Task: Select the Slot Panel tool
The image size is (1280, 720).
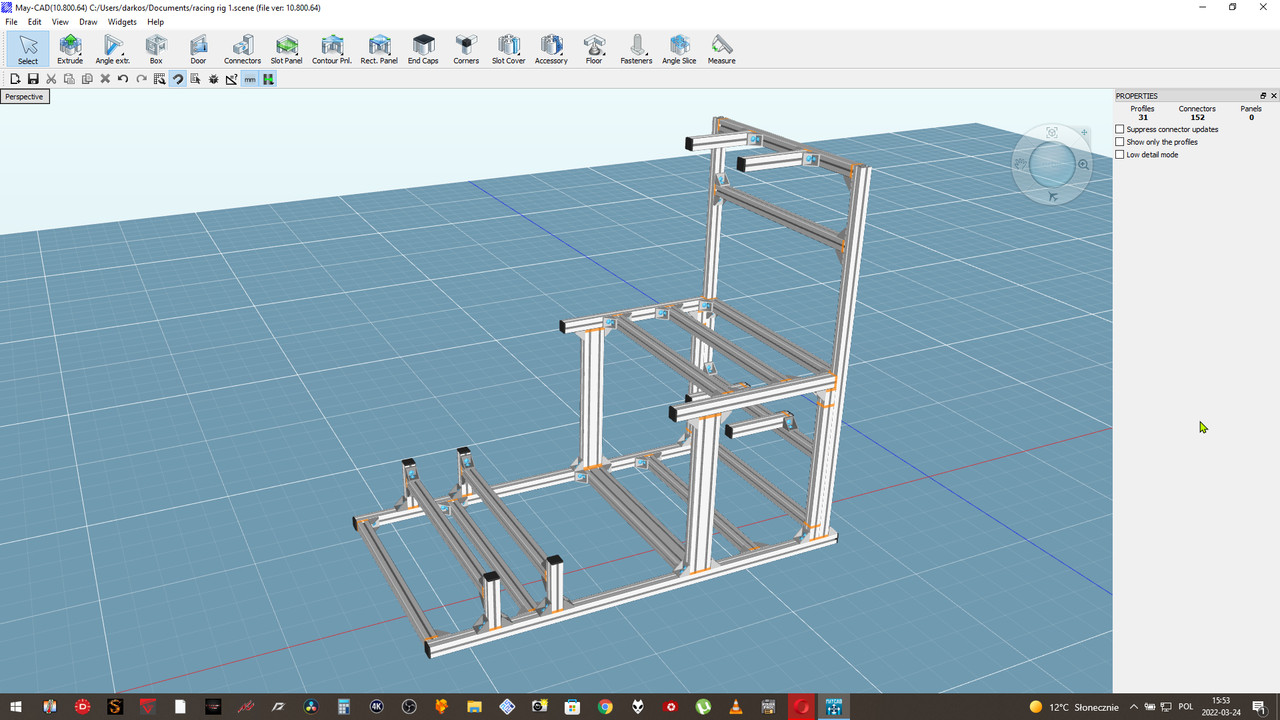Action: [286, 49]
